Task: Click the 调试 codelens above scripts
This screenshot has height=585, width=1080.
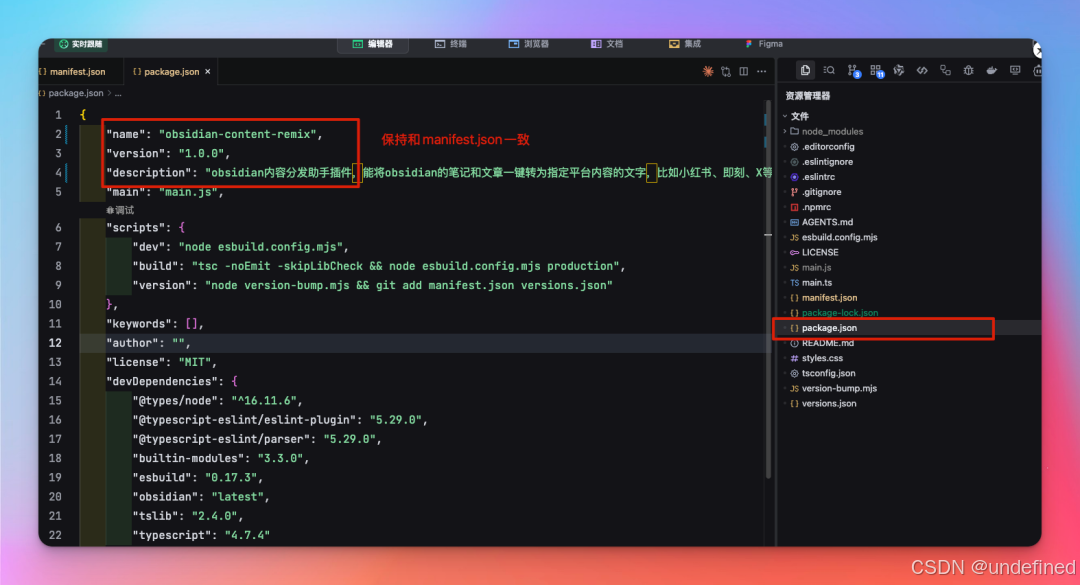Action: 120,210
